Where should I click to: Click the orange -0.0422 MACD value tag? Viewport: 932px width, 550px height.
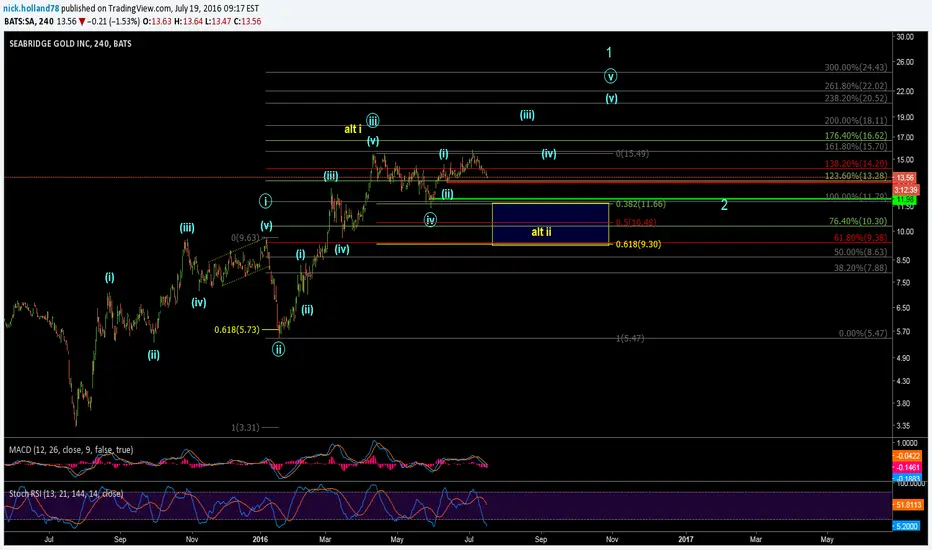(907, 456)
